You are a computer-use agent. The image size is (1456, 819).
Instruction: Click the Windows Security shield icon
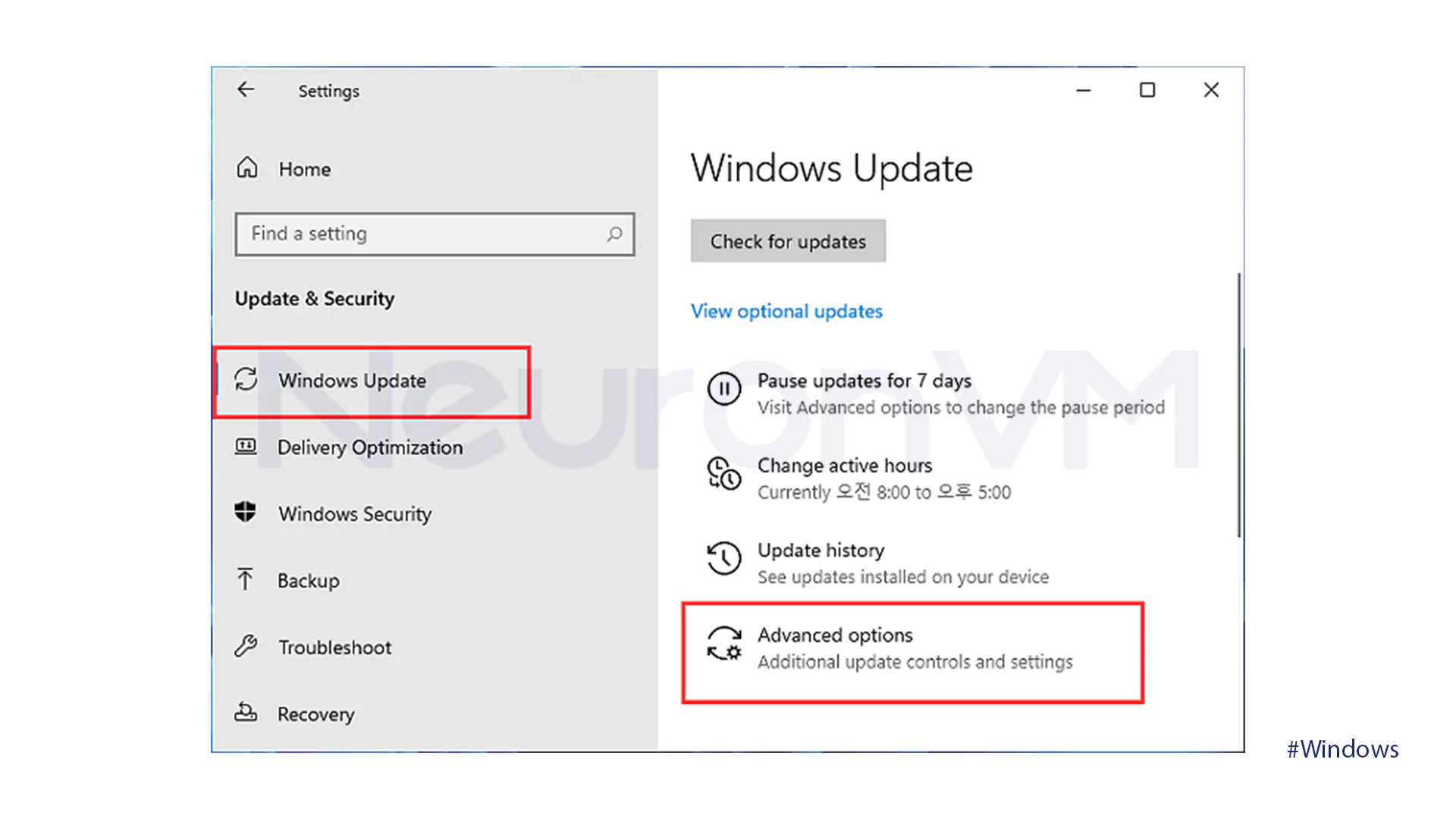(246, 513)
